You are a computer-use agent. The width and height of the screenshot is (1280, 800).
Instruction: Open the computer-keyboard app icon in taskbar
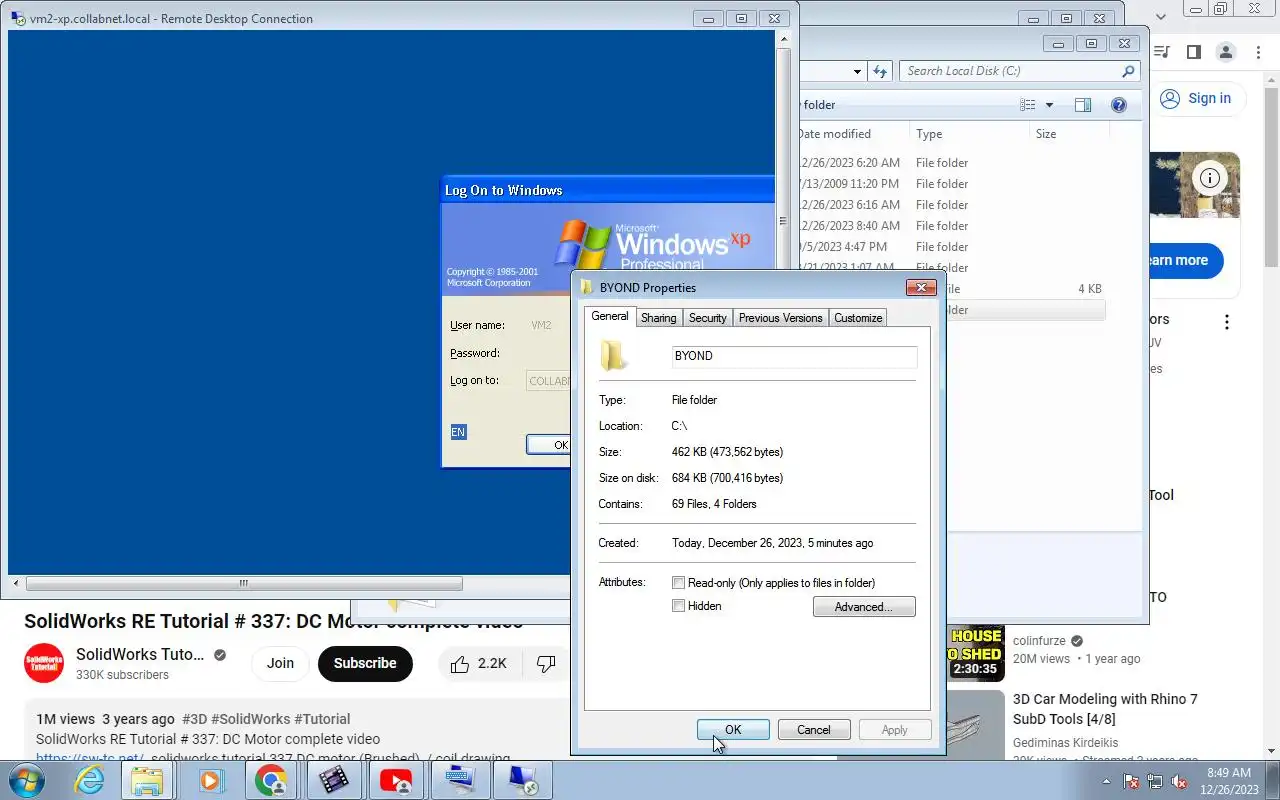(x=460, y=780)
